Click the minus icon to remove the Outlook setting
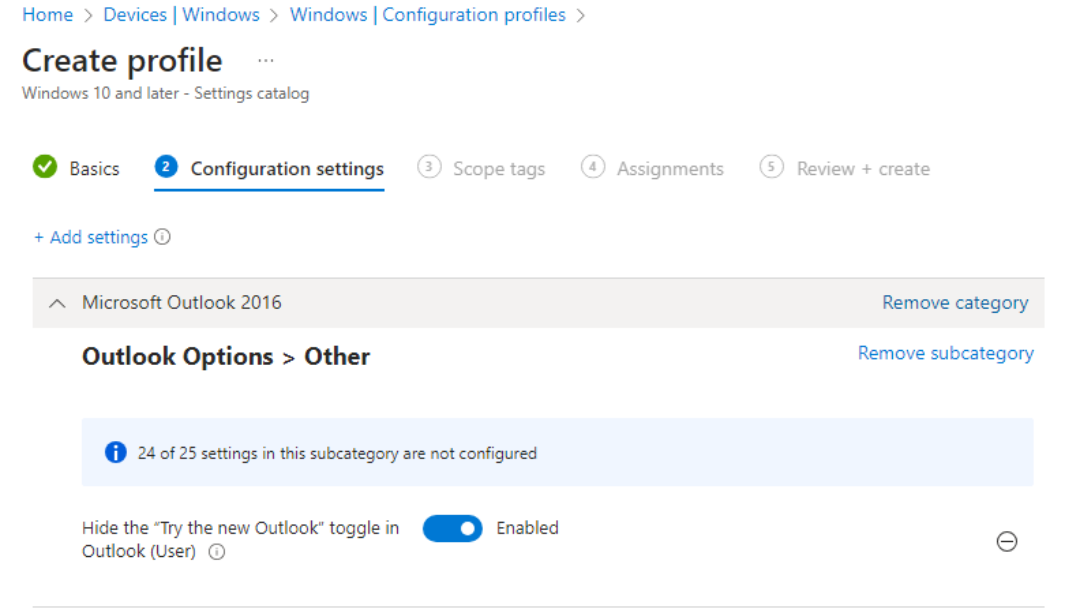Image resolution: width=1066 pixels, height=615 pixels. 1007,541
